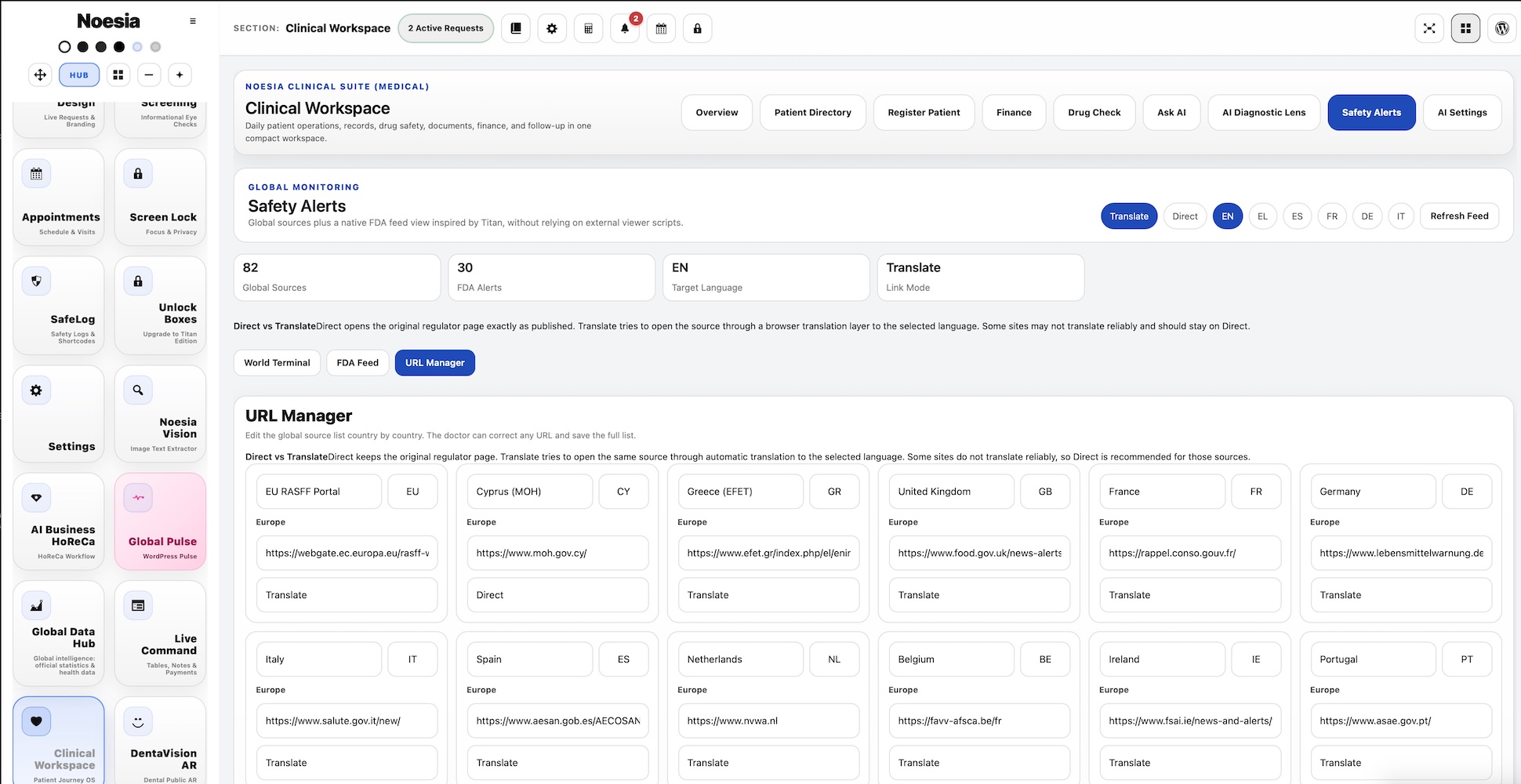Open the Global Pulse tile
1521x784 pixels.
click(161, 521)
